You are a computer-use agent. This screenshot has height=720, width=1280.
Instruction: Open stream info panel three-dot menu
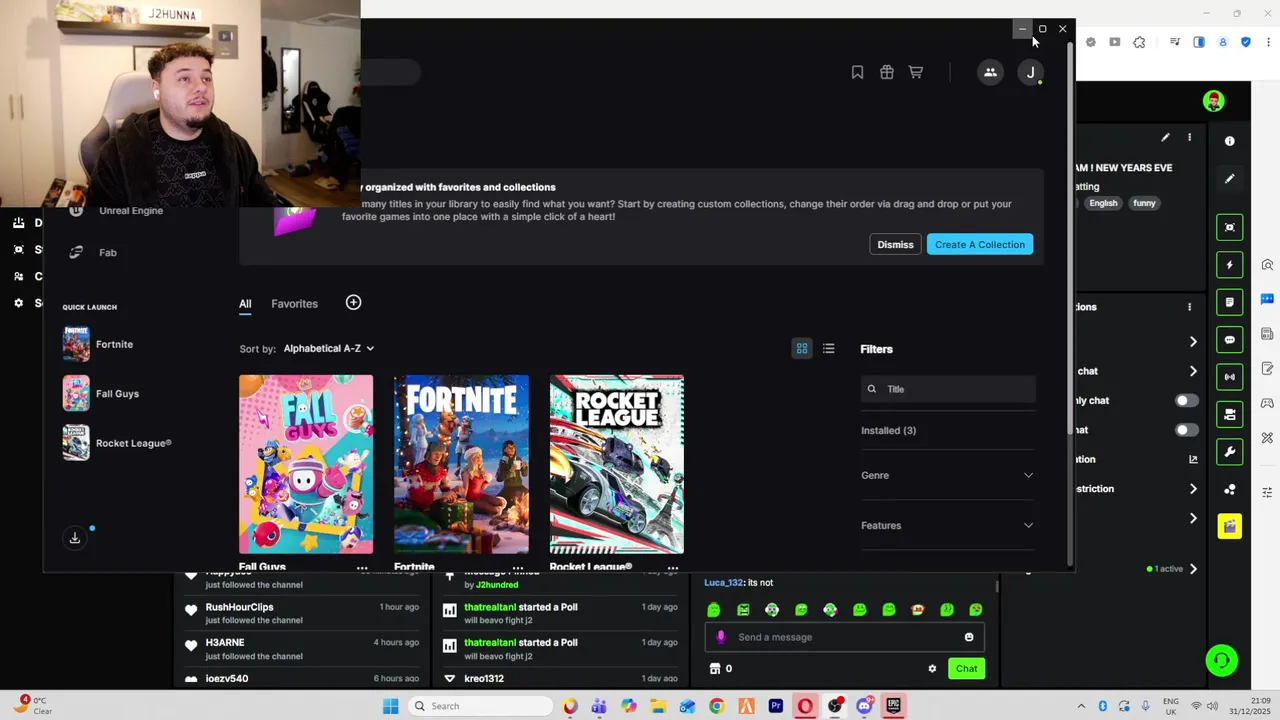click(1189, 138)
